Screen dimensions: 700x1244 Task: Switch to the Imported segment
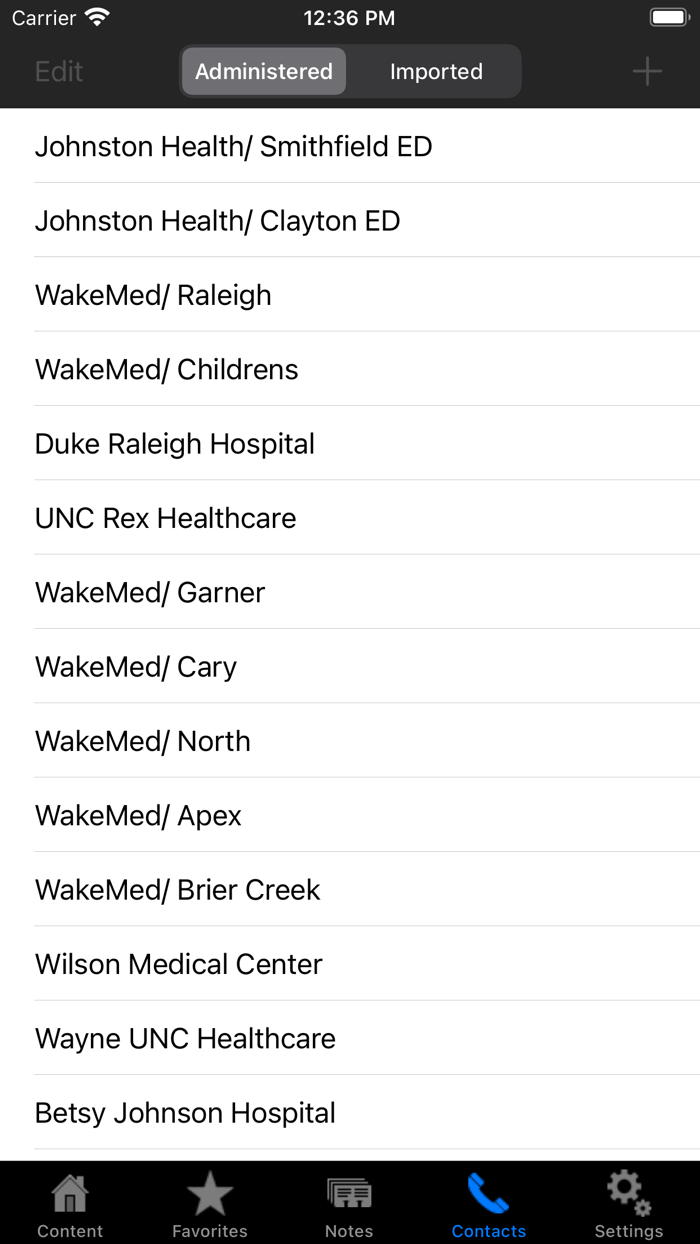click(x=436, y=71)
